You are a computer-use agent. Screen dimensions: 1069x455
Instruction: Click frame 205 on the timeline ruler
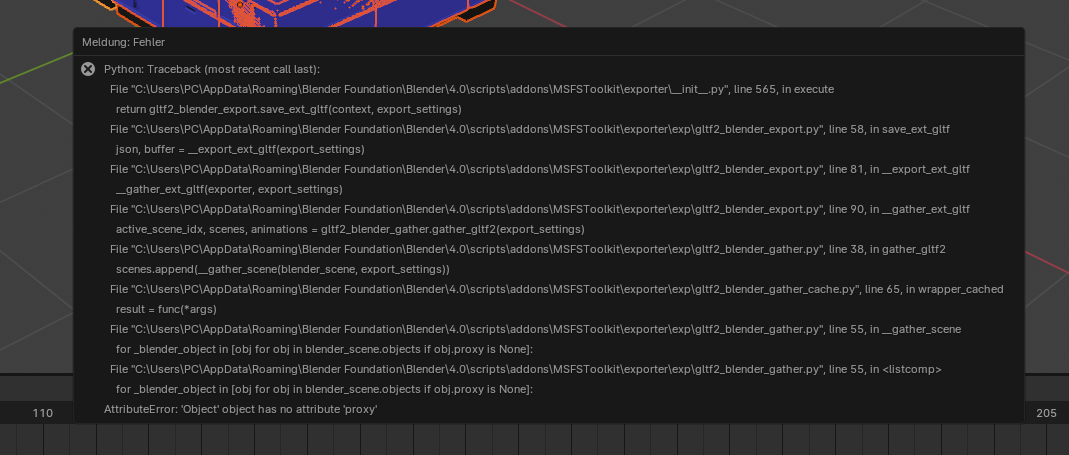[x=1047, y=413]
